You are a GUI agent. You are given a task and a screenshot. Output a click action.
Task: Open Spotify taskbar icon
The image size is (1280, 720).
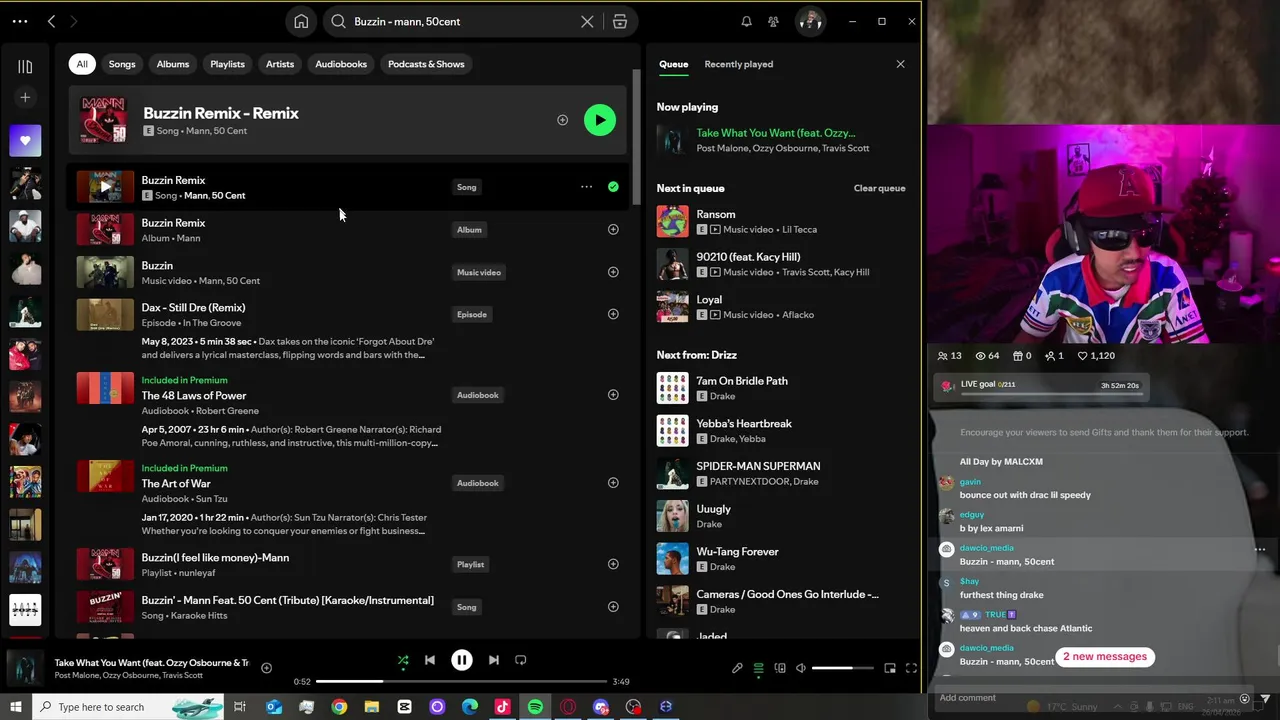pyautogui.click(x=535, y=707)
